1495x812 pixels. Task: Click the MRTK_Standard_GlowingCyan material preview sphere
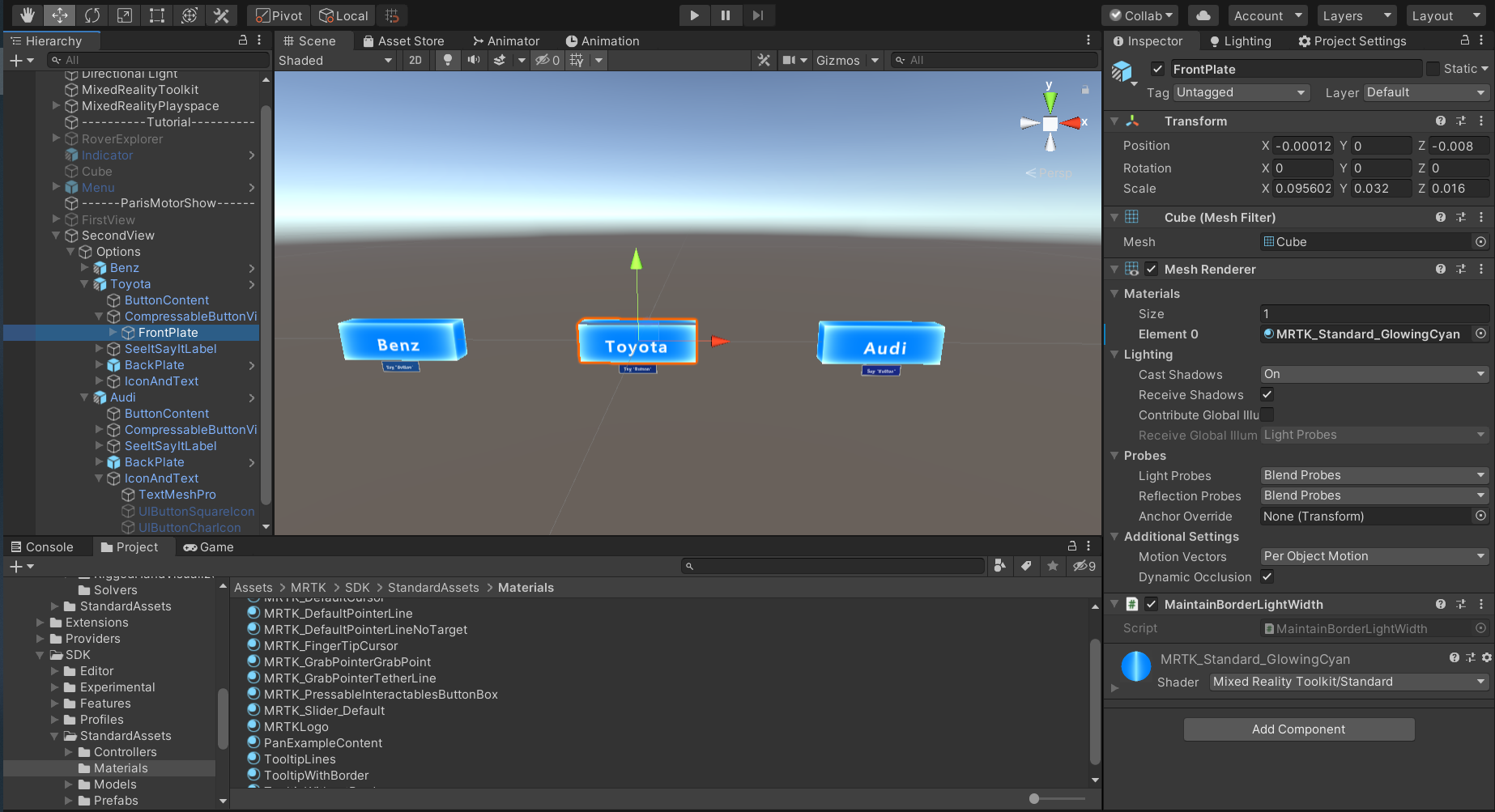[x=1136, y=666]
